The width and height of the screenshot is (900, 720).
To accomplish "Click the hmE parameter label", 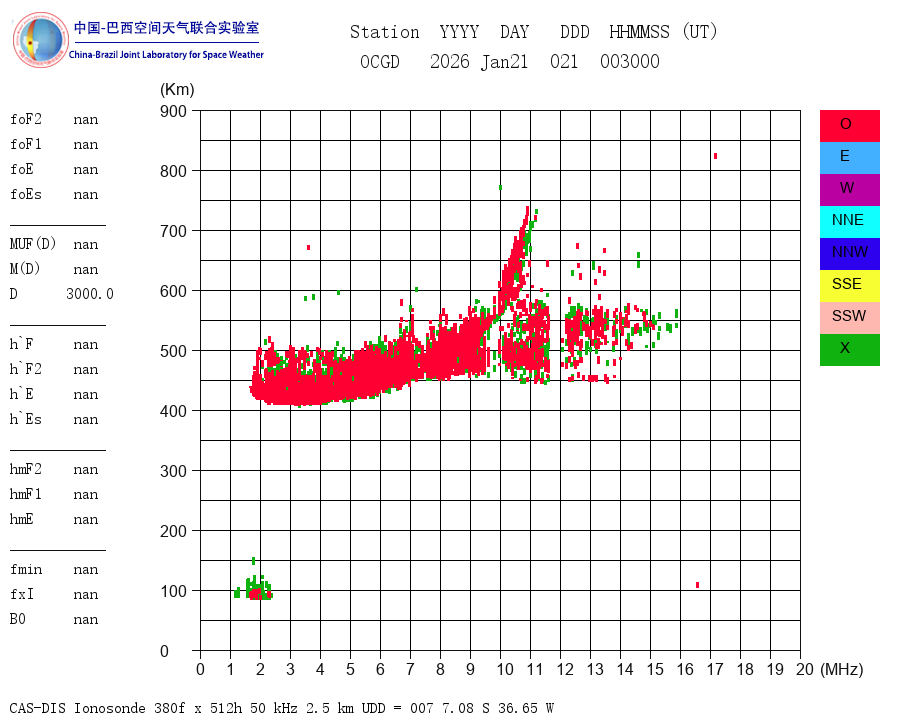I will click(22, 519).
